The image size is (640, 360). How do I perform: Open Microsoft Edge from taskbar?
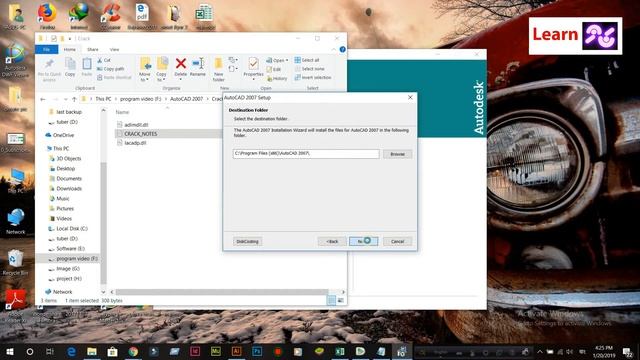pyautogui.click(x=71, y=351)
